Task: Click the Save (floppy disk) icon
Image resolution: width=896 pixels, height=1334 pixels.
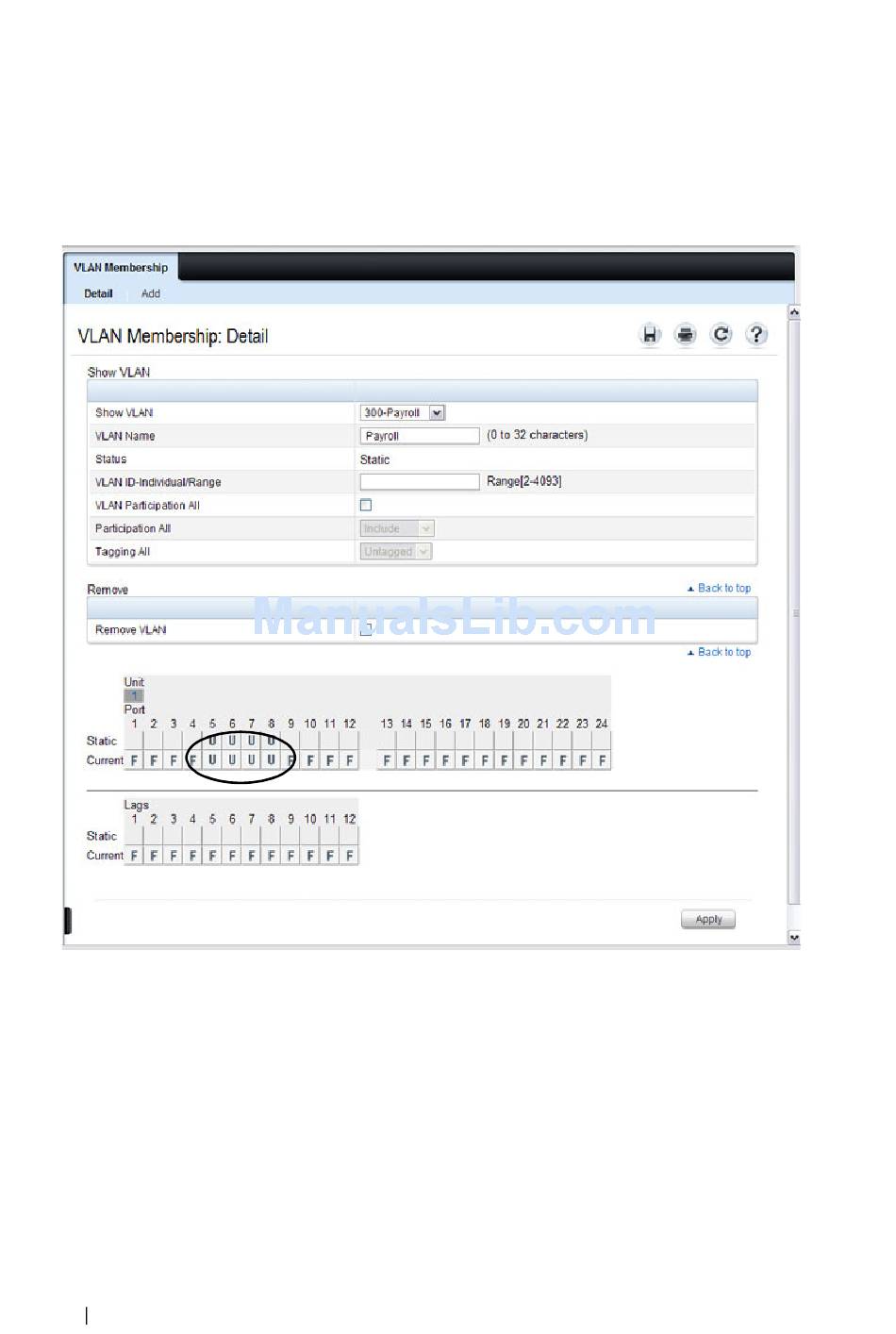Action: tap(650, 335)
